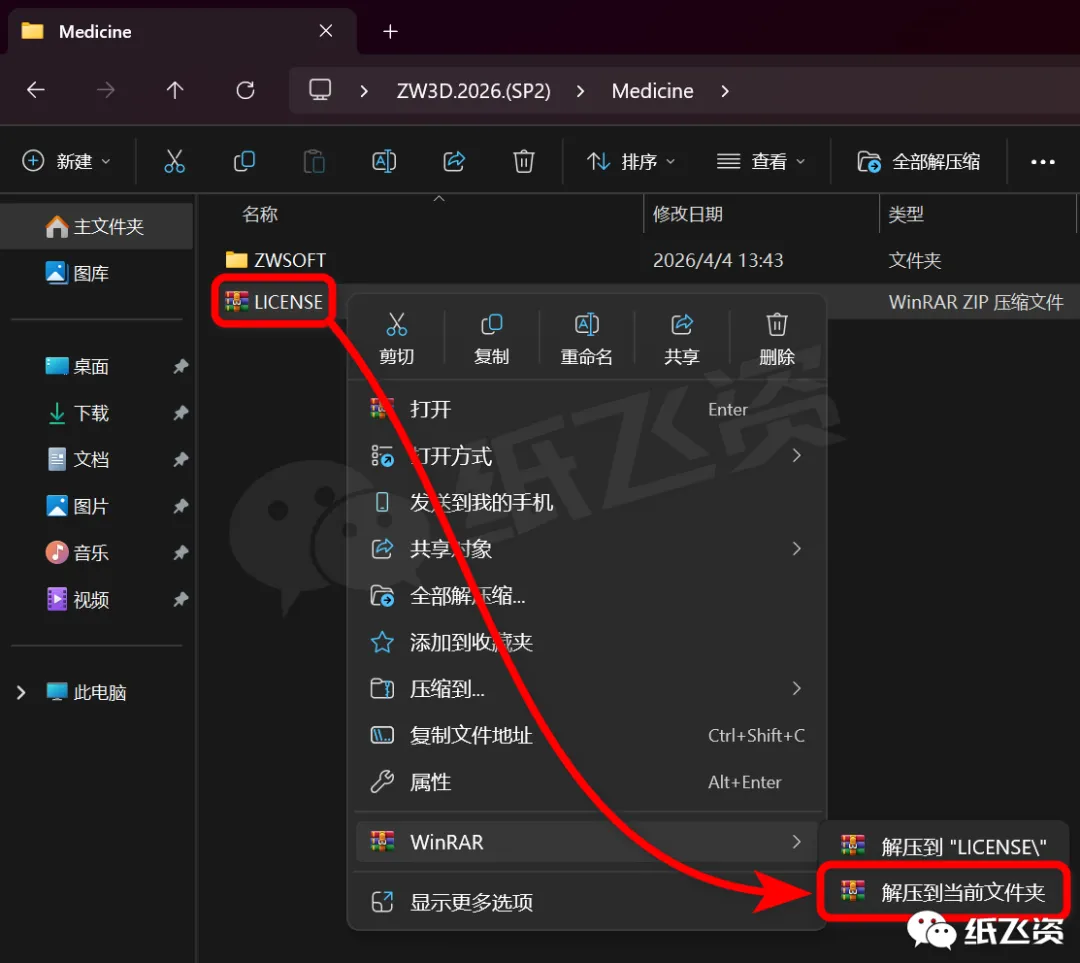Open the 新建 dropdown

pyautogui.click(x=67, y=162)
